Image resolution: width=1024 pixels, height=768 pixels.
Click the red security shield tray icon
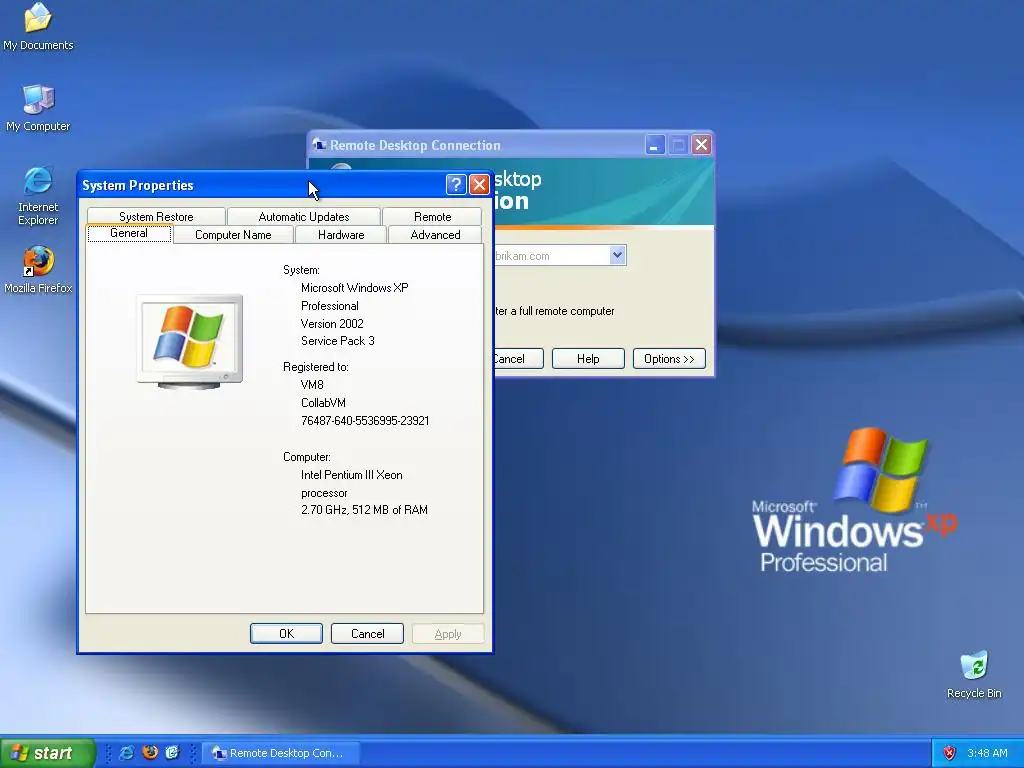(x=949, y=753)
